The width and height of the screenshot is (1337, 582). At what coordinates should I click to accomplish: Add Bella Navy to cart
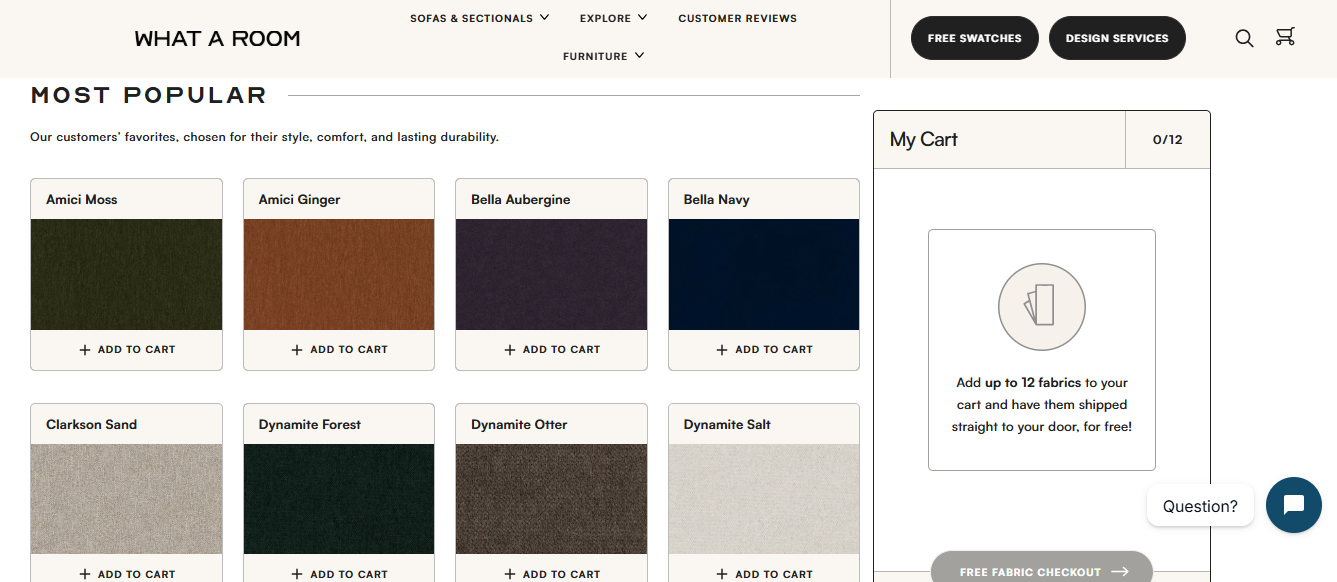(764, 350)
